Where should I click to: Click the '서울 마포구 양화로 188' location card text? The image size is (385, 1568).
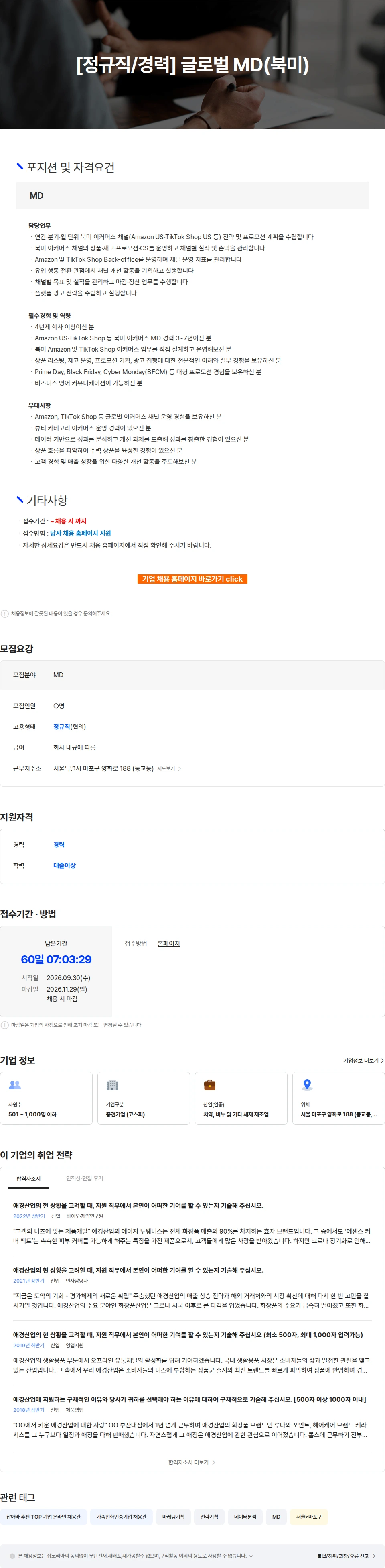pyautogui.click(x=339, y=1114)
